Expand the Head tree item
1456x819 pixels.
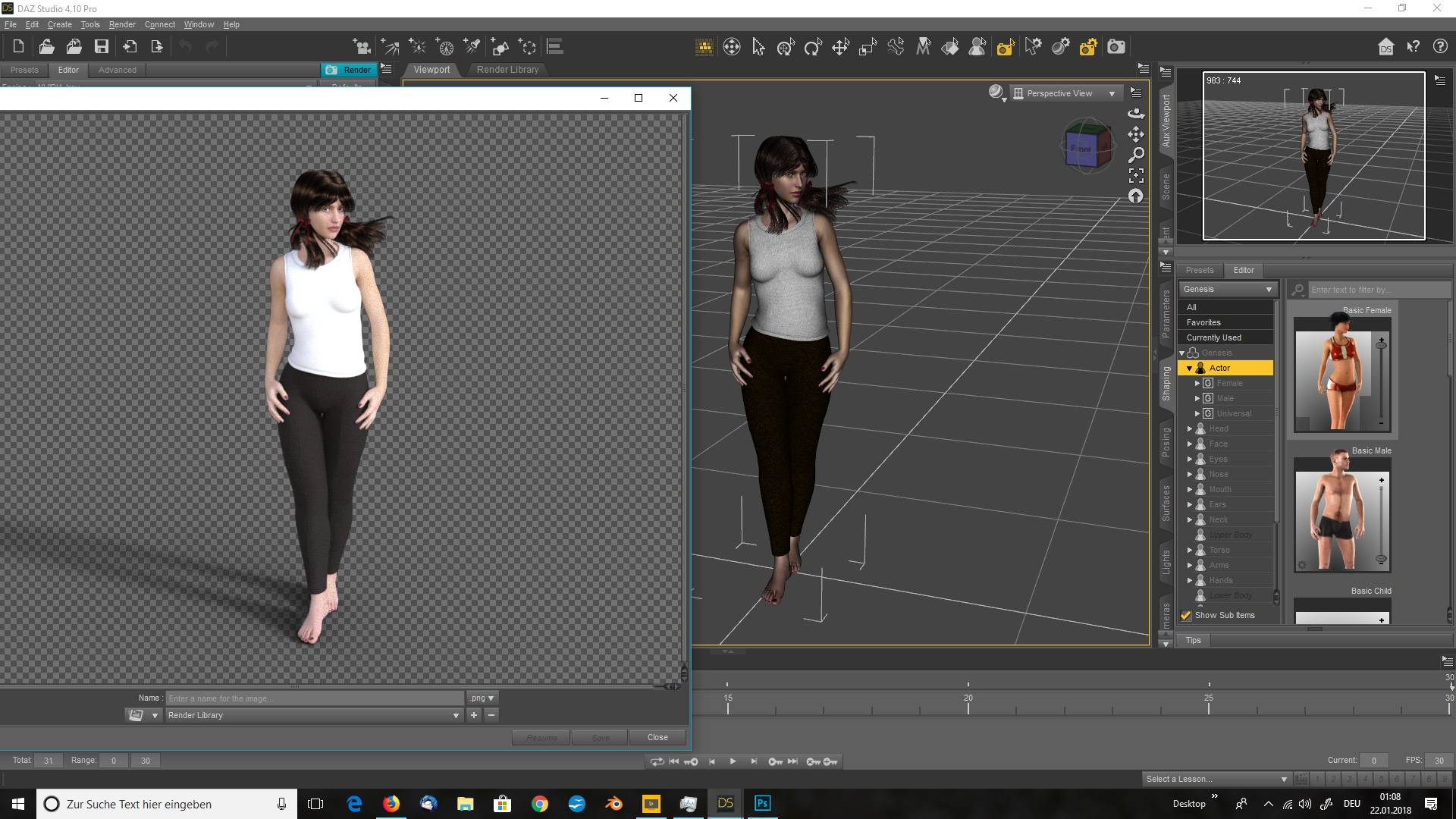tap(1190, 428)
